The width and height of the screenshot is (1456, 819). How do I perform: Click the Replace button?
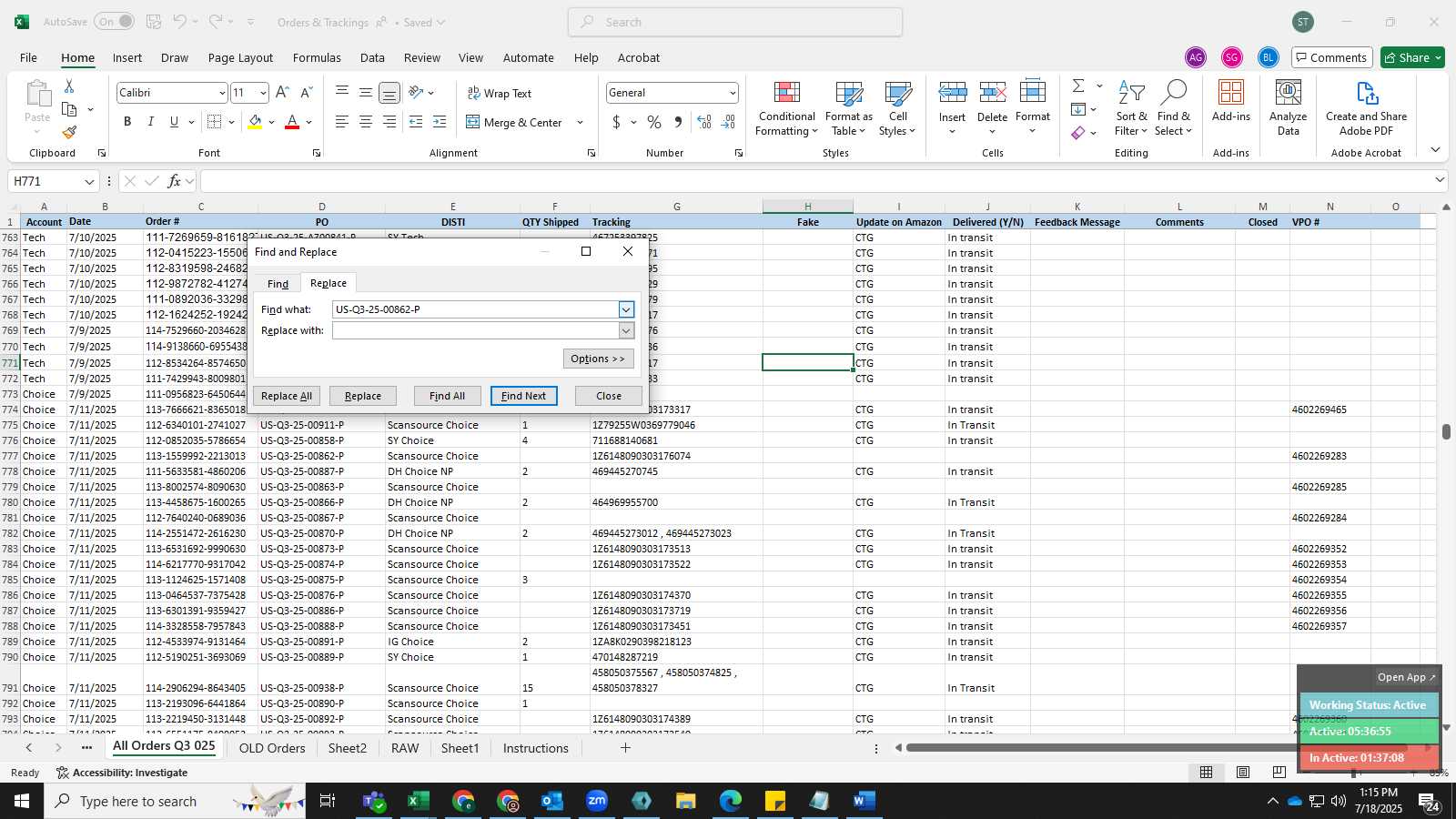362,396
